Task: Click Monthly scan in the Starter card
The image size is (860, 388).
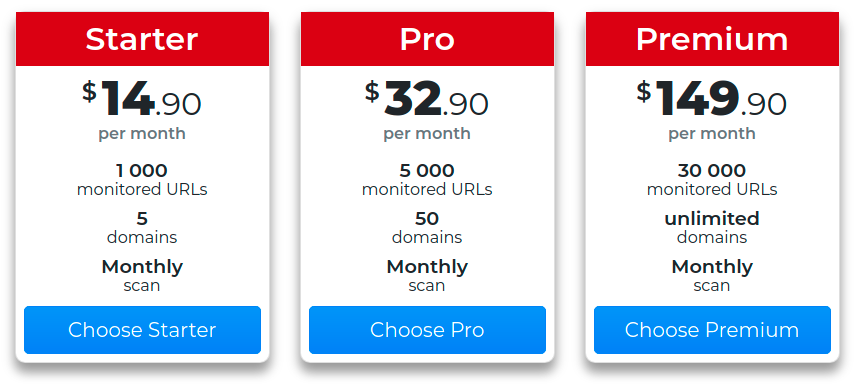Action: 142,276
